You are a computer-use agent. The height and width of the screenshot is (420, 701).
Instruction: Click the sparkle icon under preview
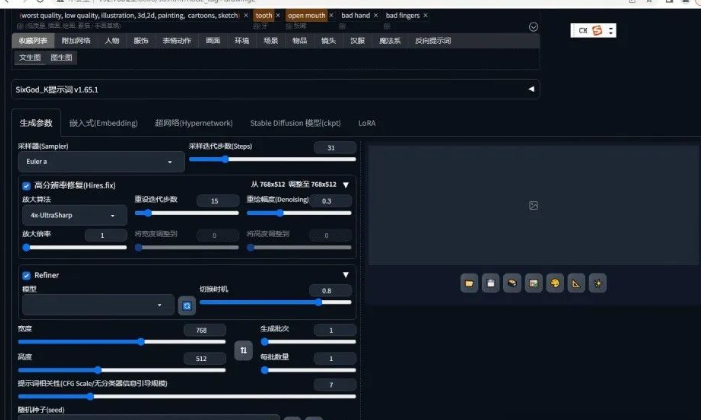point(597,283)
